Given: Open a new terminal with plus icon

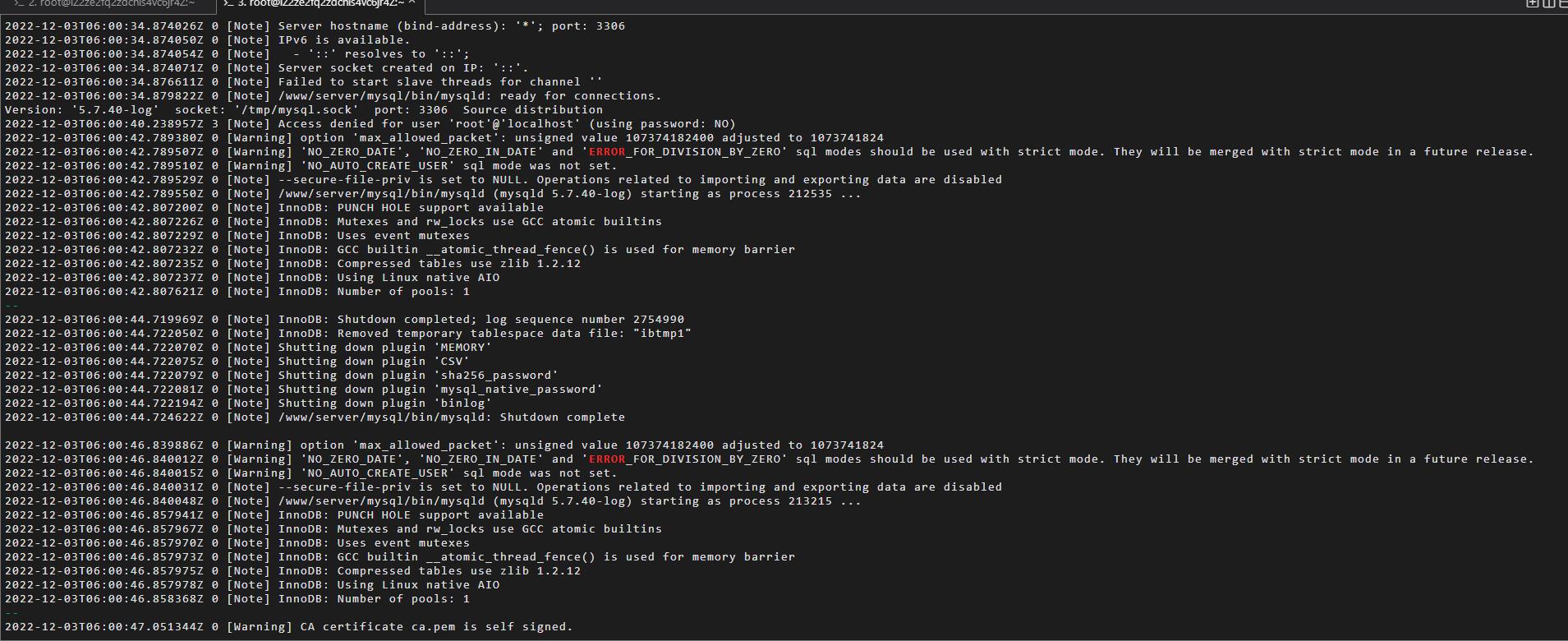Looking at the screenshot, I should pyautogui.click(x=1532, y=3).
